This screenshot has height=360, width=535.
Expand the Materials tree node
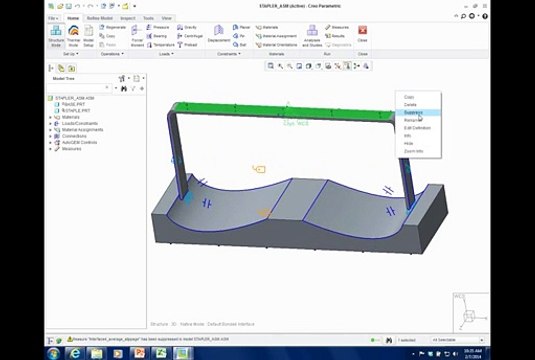click(50, 117)
